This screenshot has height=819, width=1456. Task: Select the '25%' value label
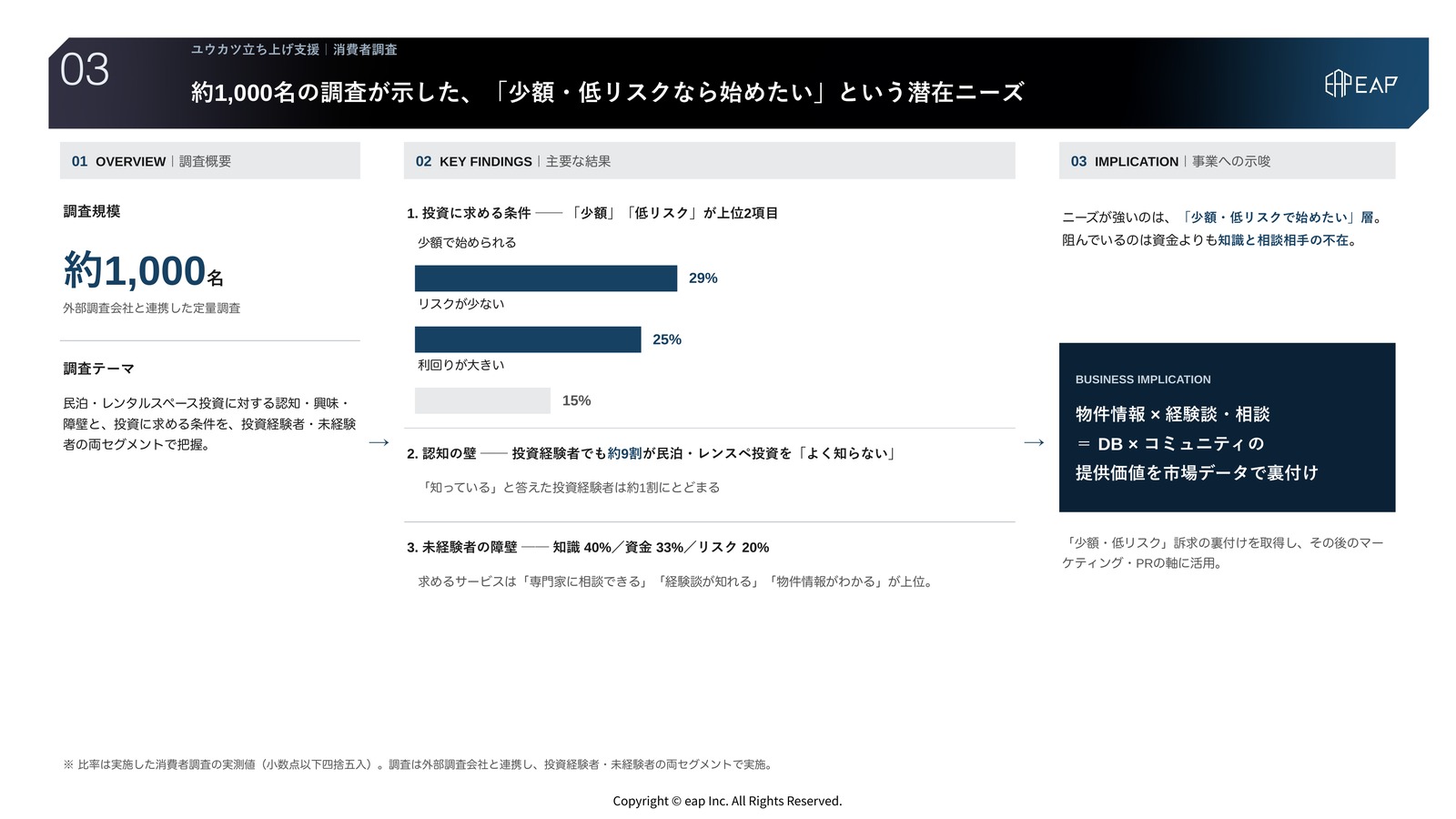[x=667, y=339]
